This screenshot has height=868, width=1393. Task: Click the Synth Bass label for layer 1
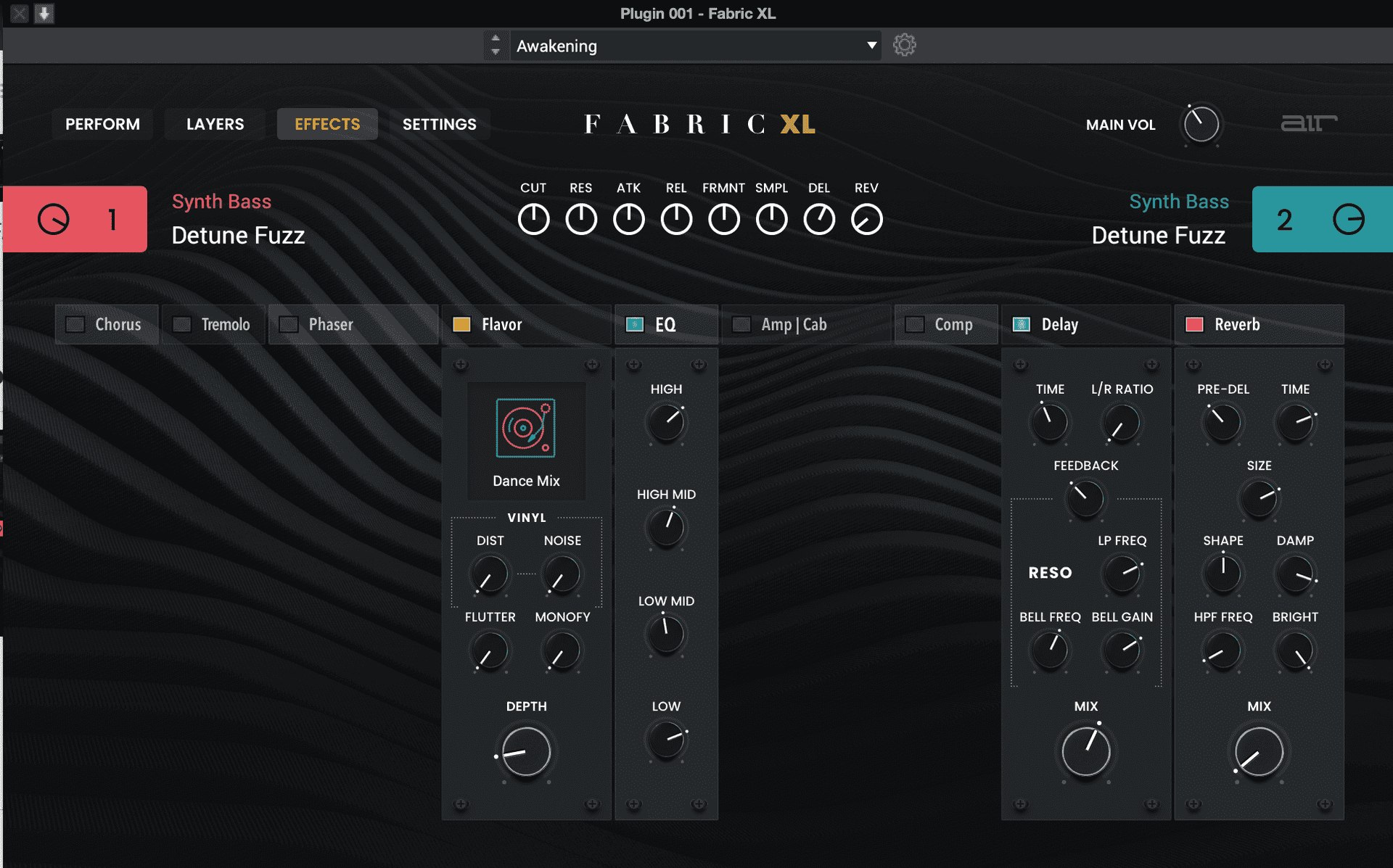coord(221,202)
